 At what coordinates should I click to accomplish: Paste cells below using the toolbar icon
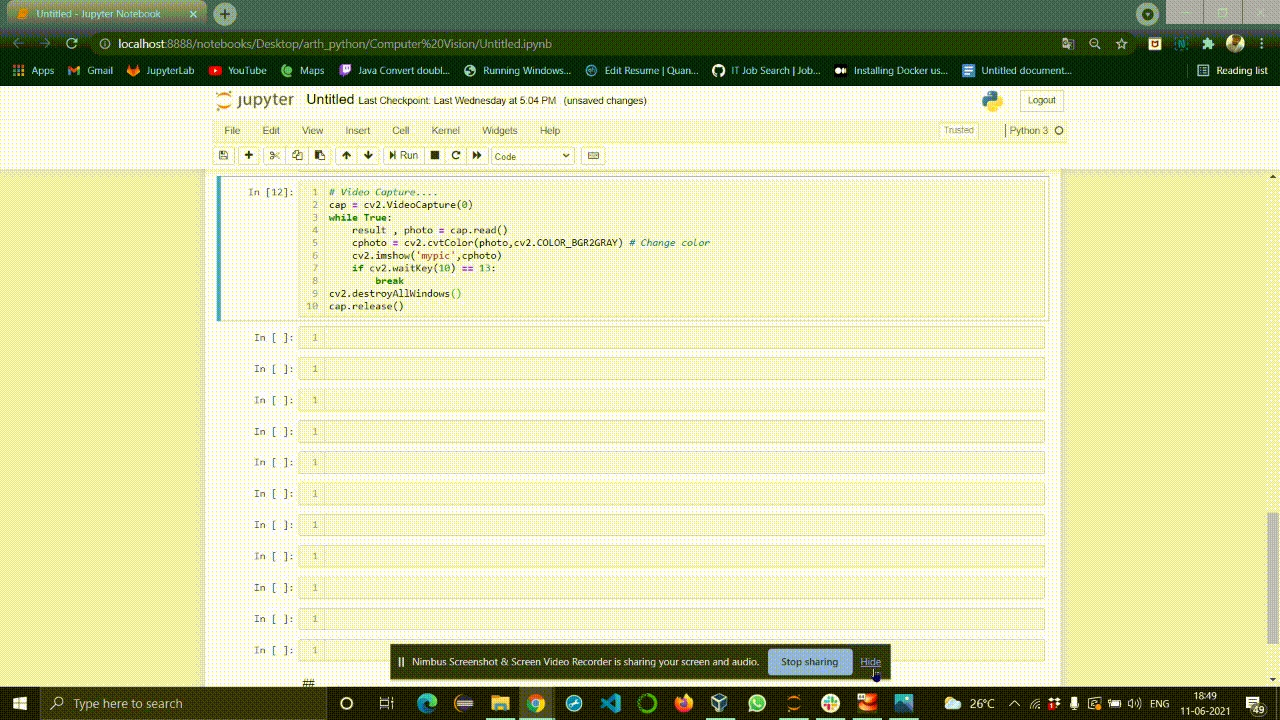tap(320, 156)
